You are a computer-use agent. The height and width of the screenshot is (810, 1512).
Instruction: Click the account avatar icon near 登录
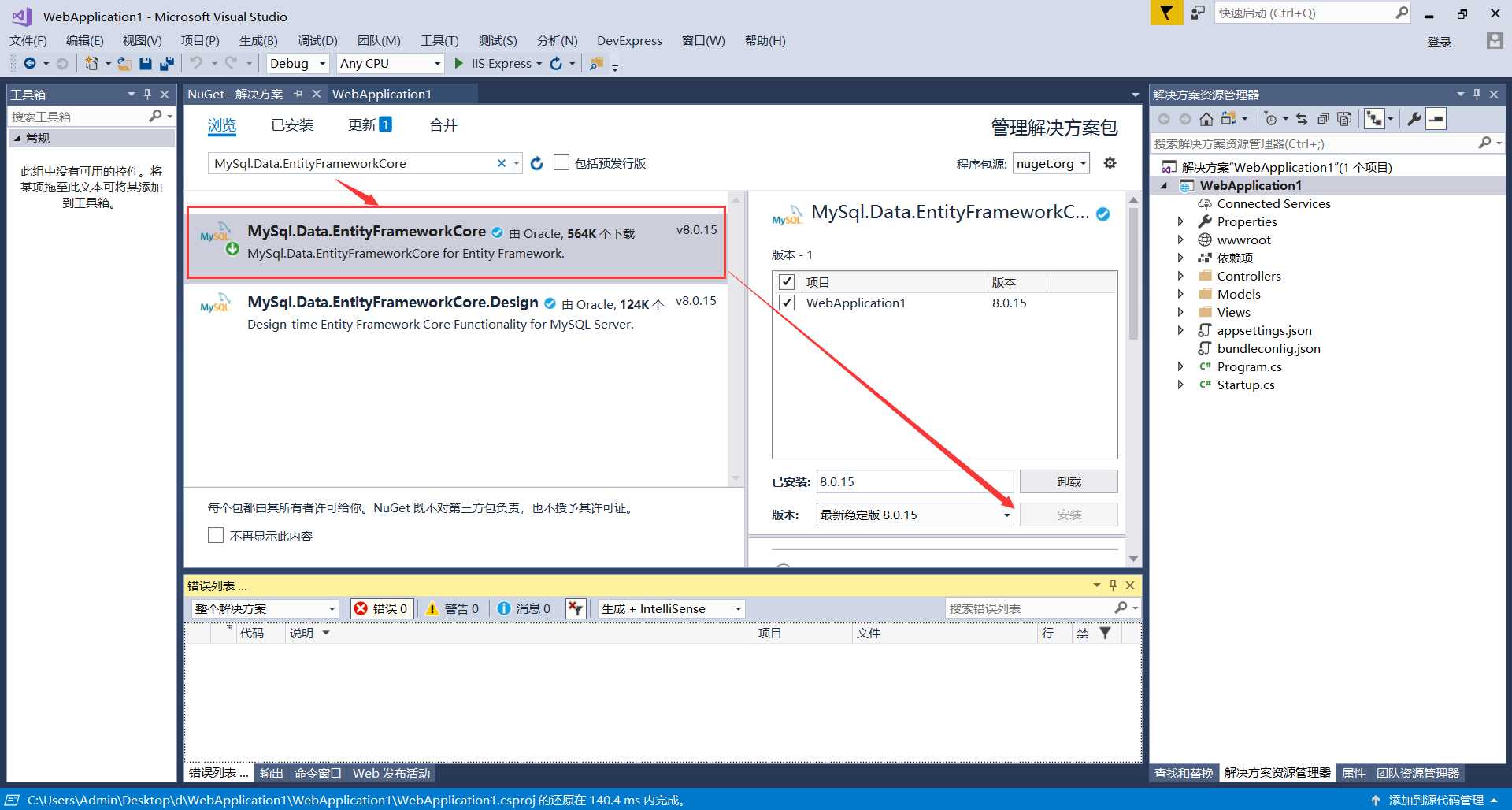click(x=1495, y=41)
